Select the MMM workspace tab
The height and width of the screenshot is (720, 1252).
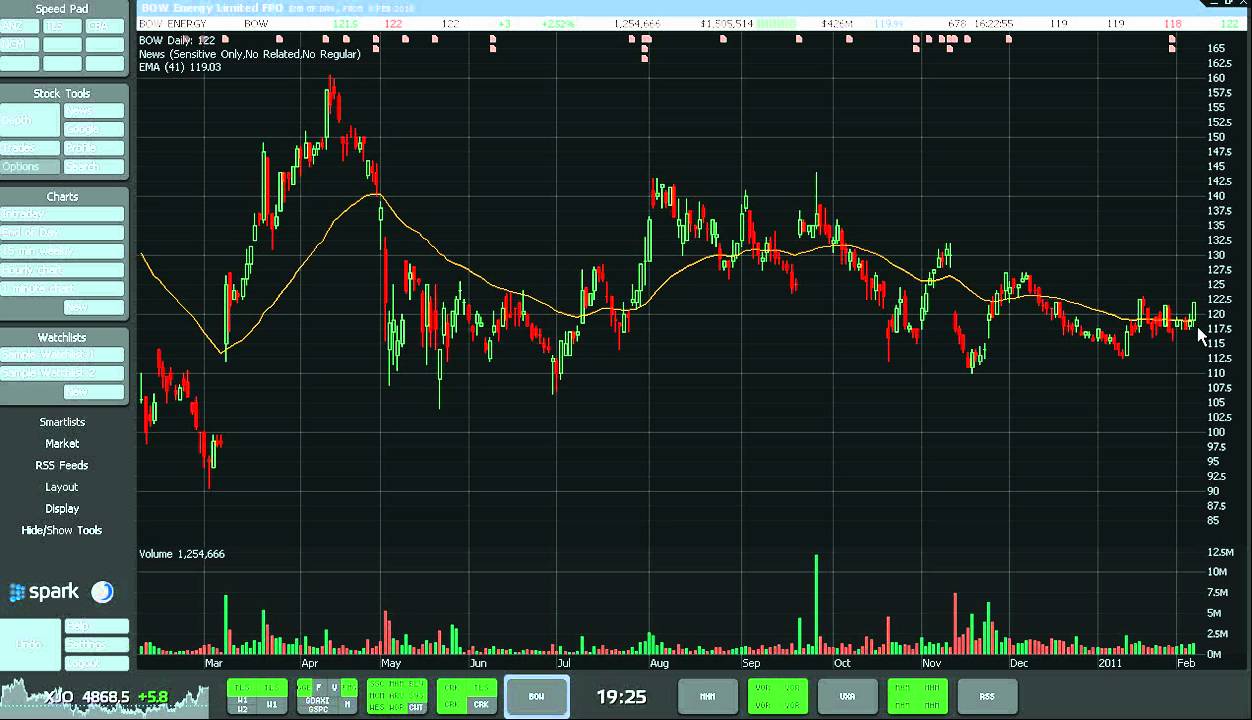708,696
